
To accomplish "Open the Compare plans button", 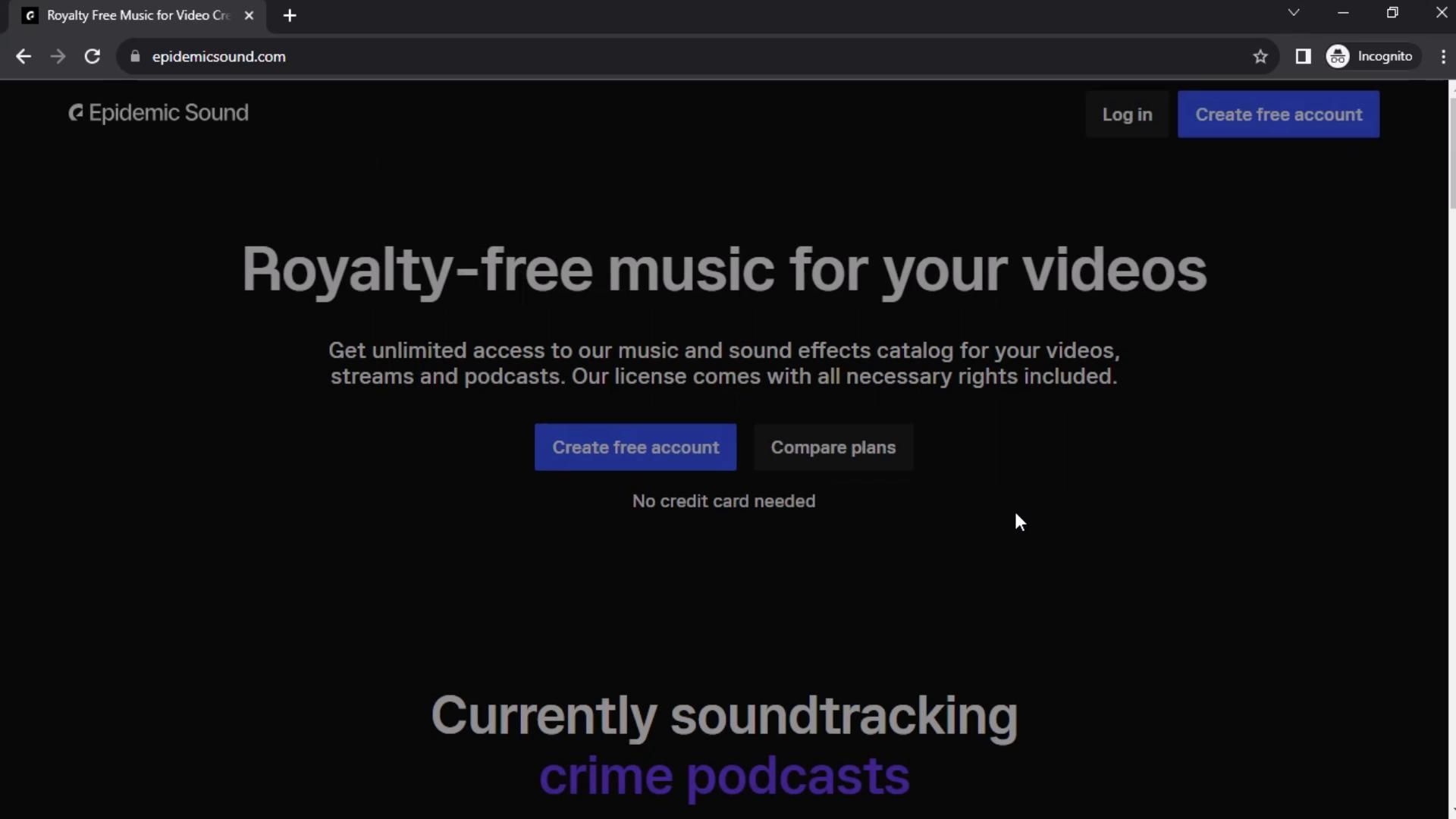I will coord(833,447).
